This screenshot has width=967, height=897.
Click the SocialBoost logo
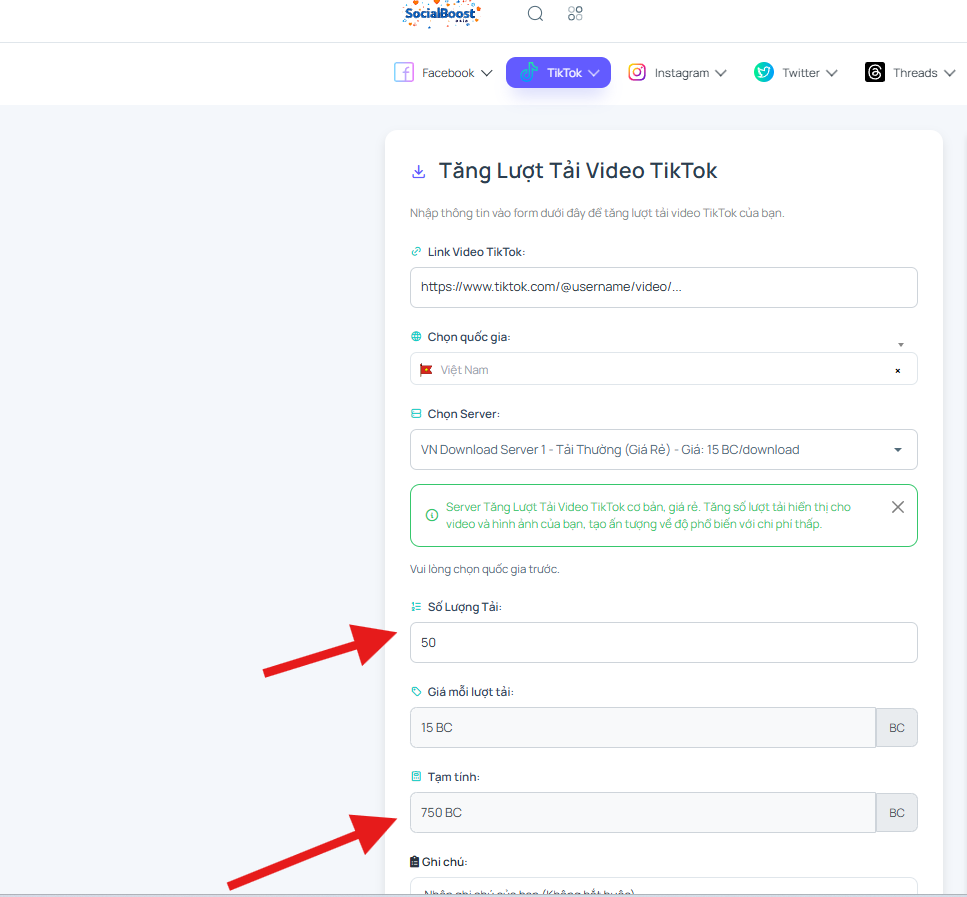(x=442, y=14)
